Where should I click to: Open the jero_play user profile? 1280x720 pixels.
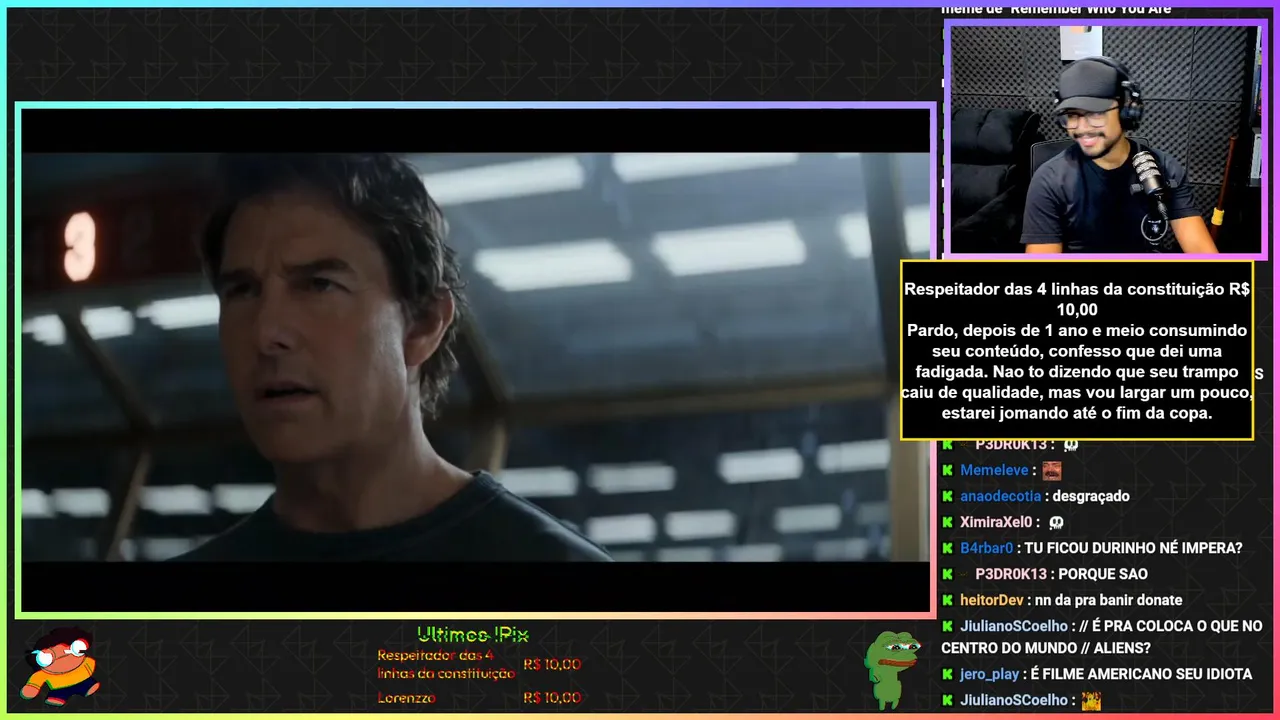pyautogui.click(x=989, y=674)
